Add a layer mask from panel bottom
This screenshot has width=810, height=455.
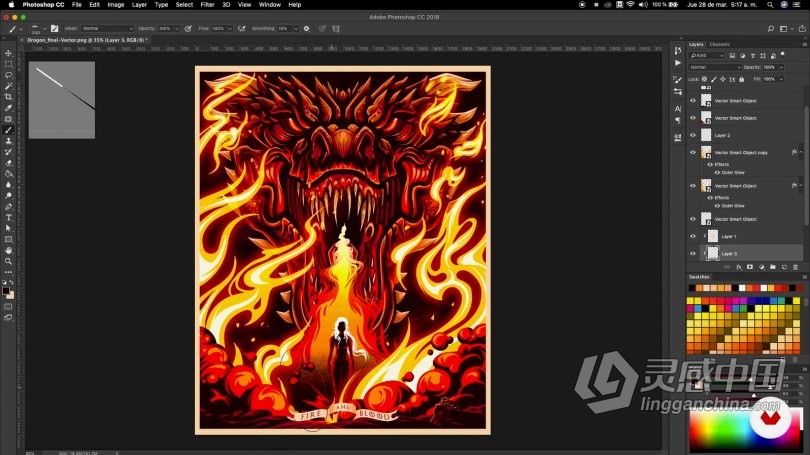pyautogui.click(x=750, y=267)
